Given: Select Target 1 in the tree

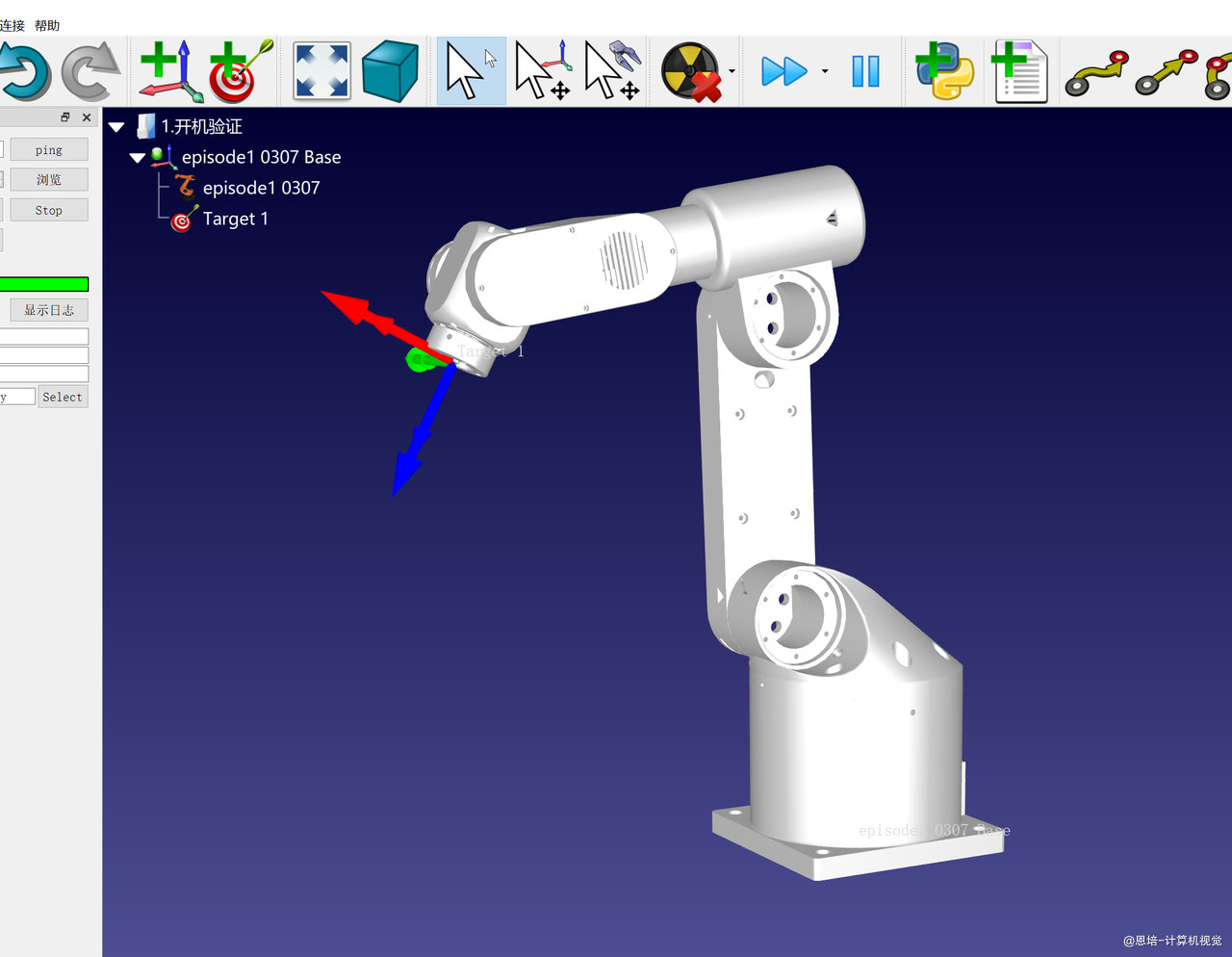Looking at the screenshot, I should pyautogui.click(x=235, y=219).
